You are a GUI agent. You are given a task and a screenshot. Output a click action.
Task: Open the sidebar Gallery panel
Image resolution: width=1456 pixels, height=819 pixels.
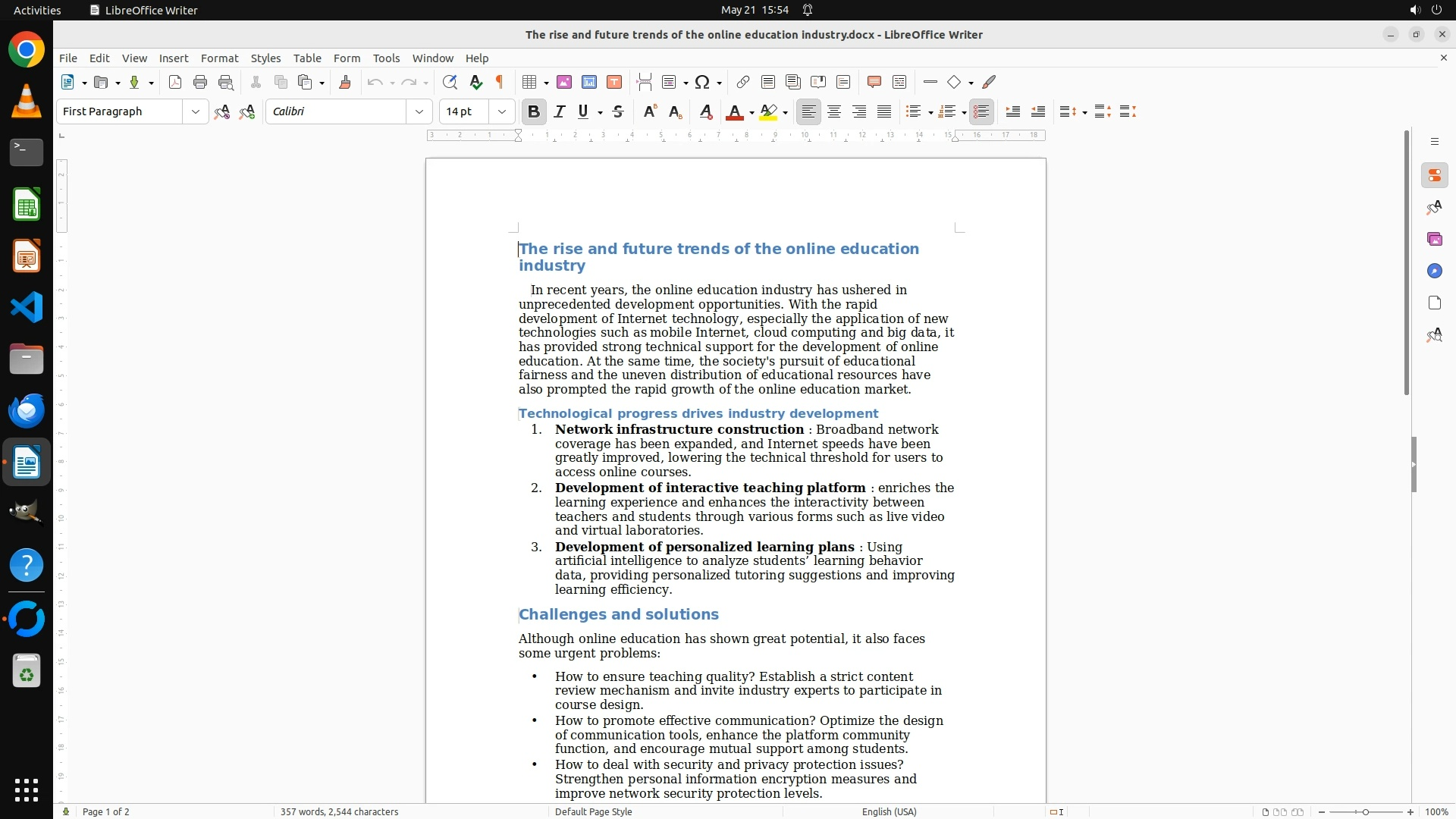pyautogui.click(x=1434, y=239)
